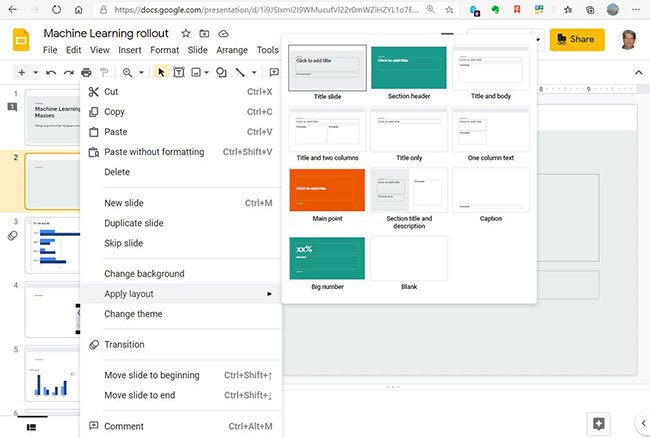Choose Paste from the context menu
Viewport: 650px width, 438px height.
pos(181,132)
